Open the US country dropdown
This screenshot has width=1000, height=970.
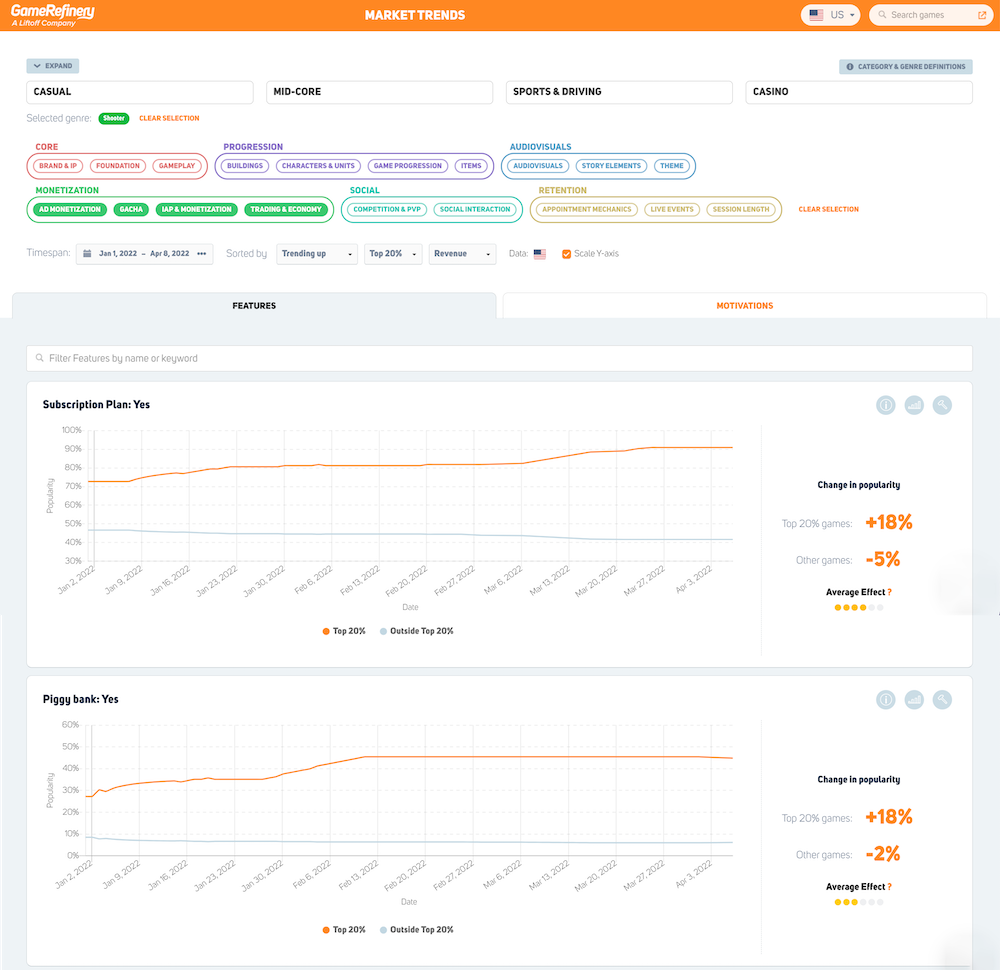coord(830,15)
